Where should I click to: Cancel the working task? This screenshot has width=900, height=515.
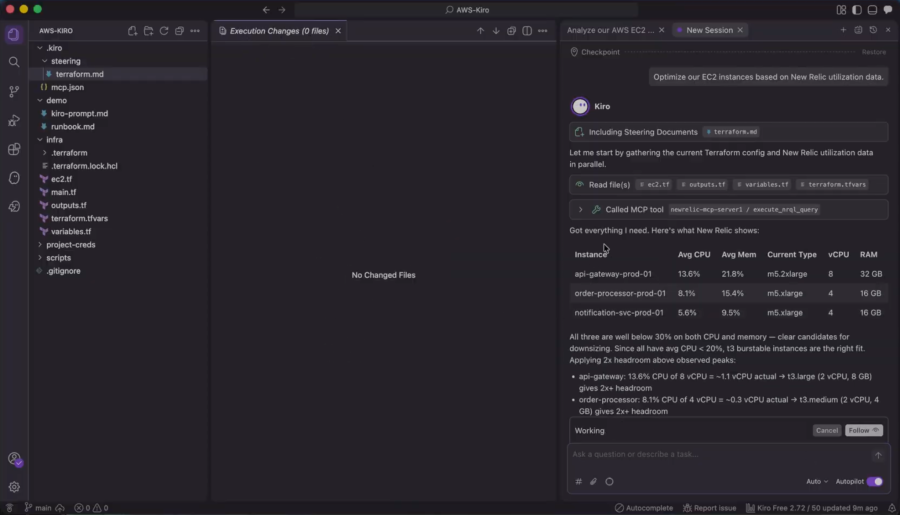[827, 431]
